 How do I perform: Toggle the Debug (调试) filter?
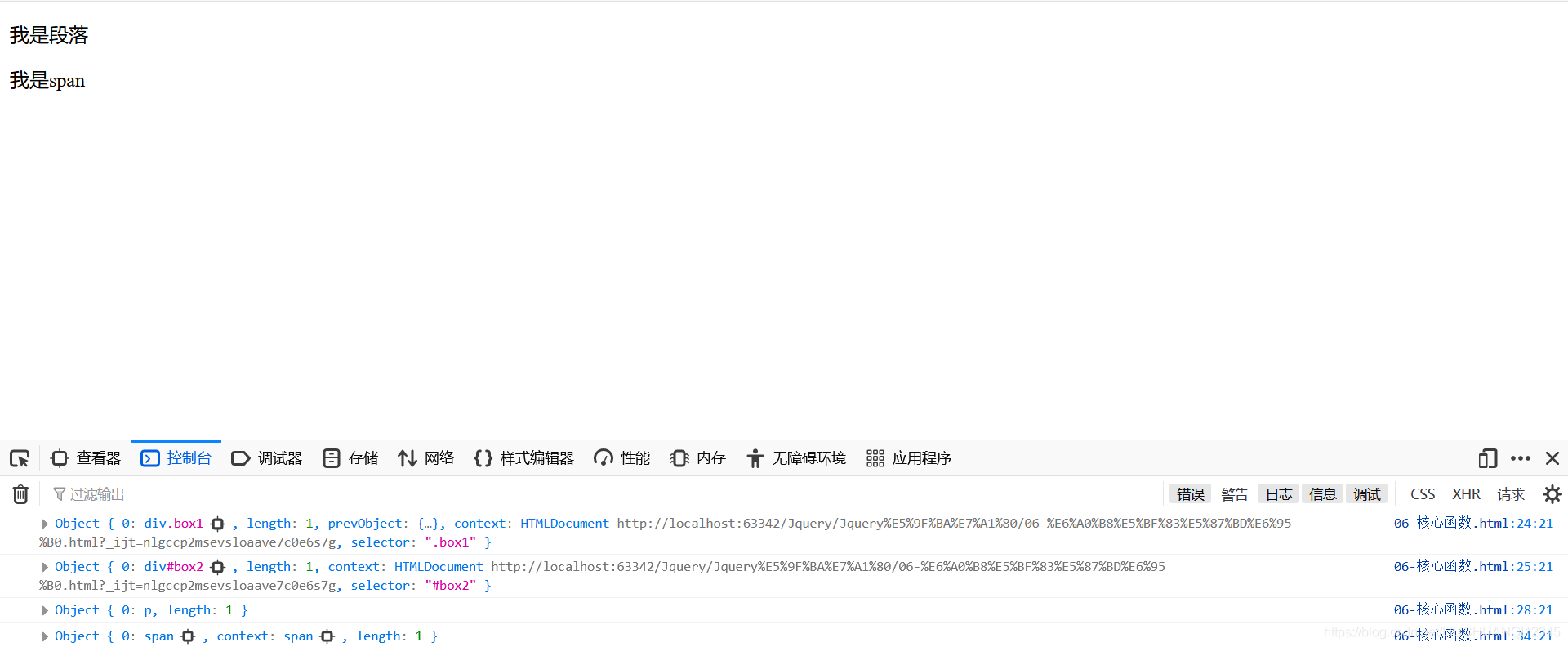[1367, 494]
